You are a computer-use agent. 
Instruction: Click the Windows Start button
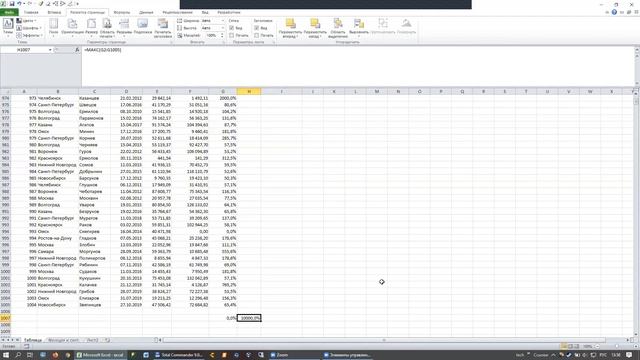point(6,355)
